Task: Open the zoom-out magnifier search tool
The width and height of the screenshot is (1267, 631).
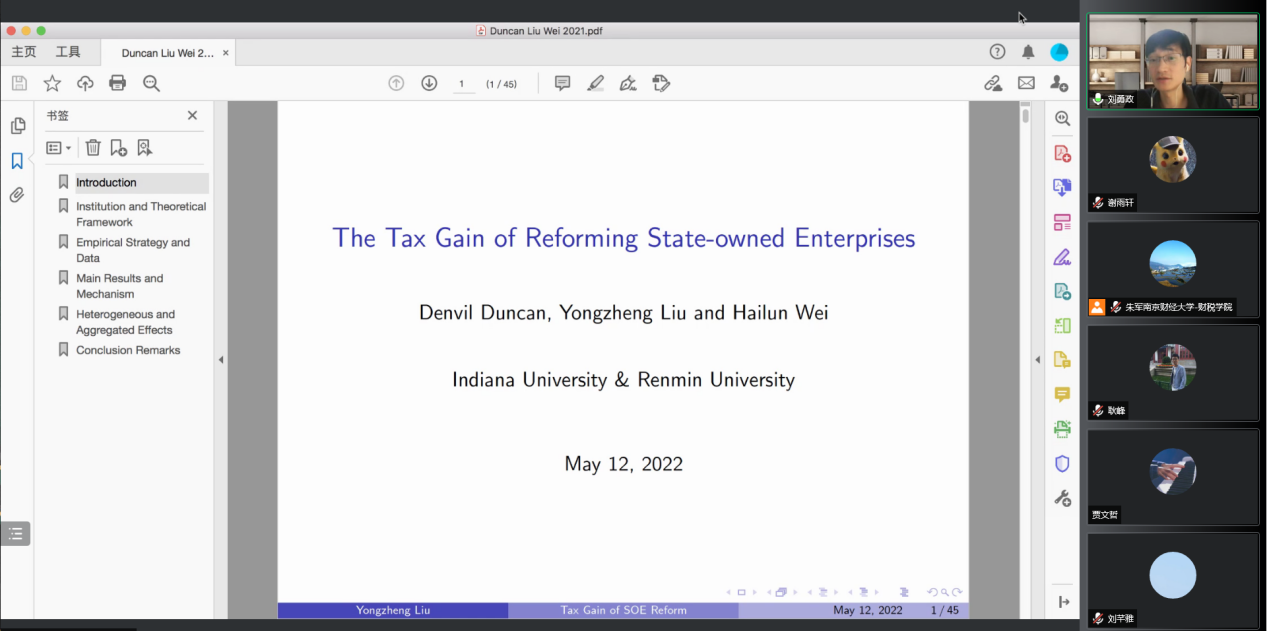Action: coord(151,83)
